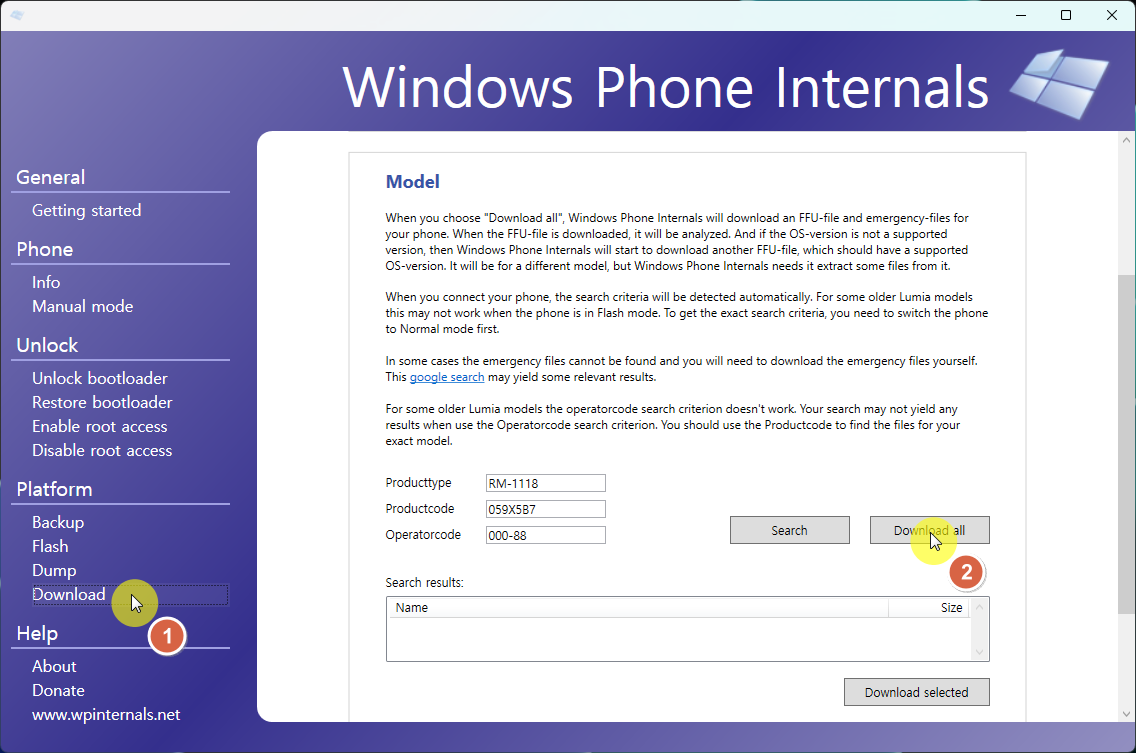Click the Download selected button
Image resolution: width=1136 pixels, height=753 pixels.
coord(916,692)
